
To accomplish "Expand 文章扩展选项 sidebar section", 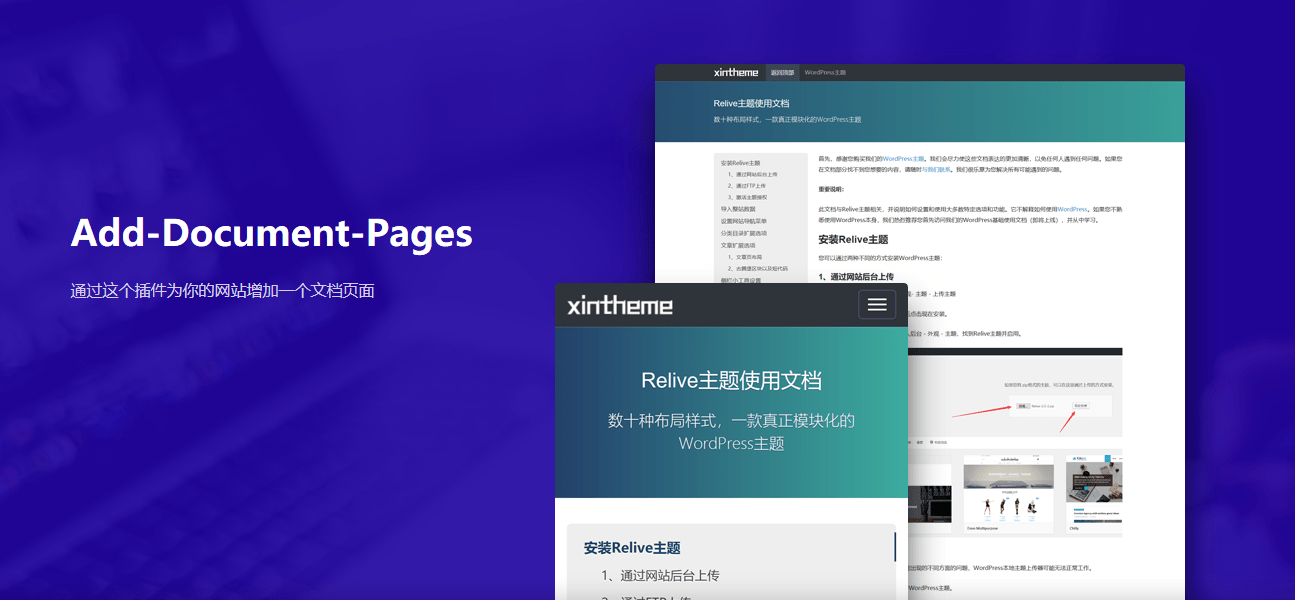I will [740, 245].
